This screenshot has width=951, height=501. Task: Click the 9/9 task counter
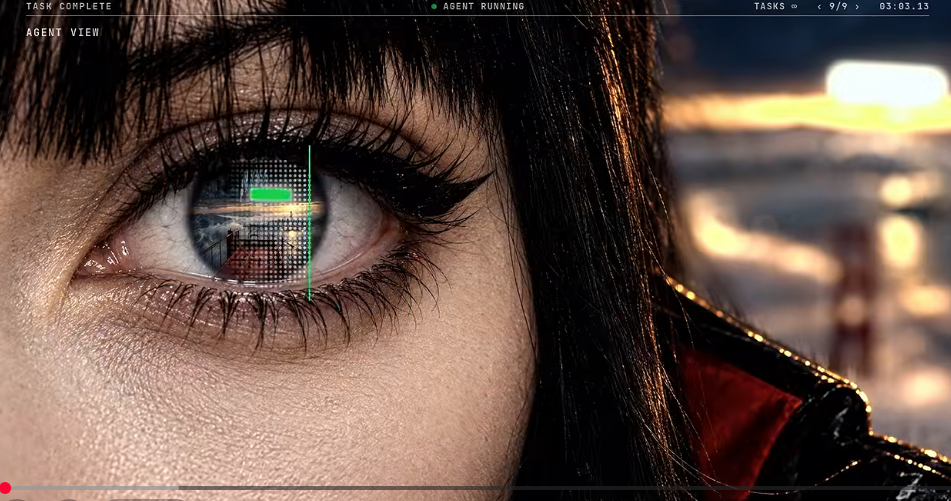[x=838, y=7]
